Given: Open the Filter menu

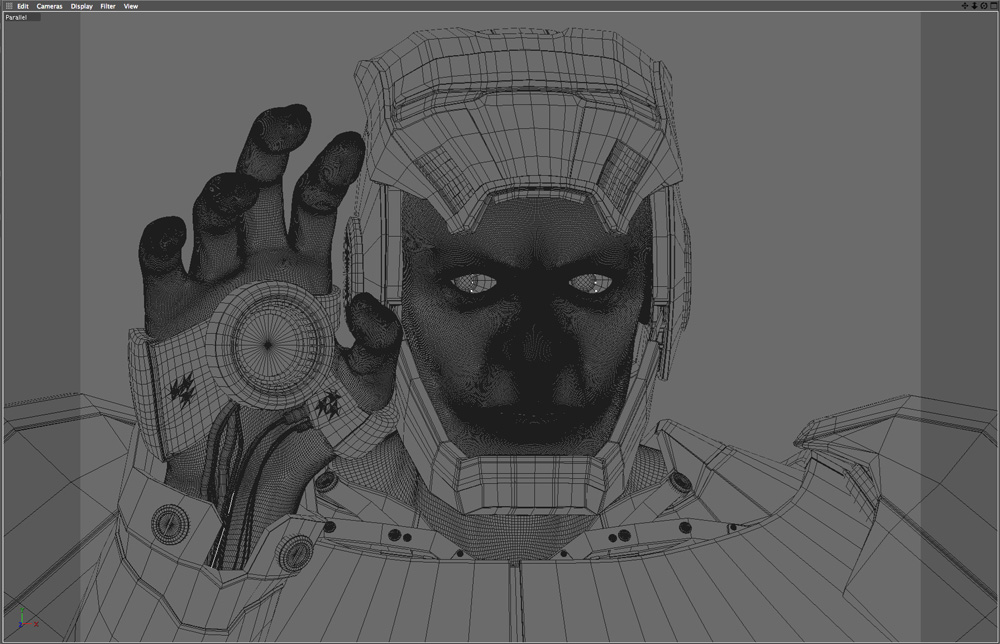Looking at the screenshot, I should (x=108, y=6).
